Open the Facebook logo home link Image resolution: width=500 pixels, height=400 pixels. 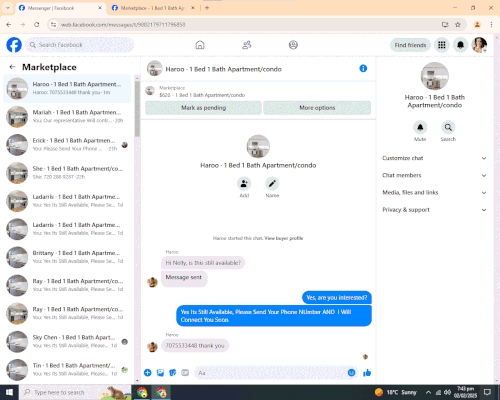[x=14, y=45]
